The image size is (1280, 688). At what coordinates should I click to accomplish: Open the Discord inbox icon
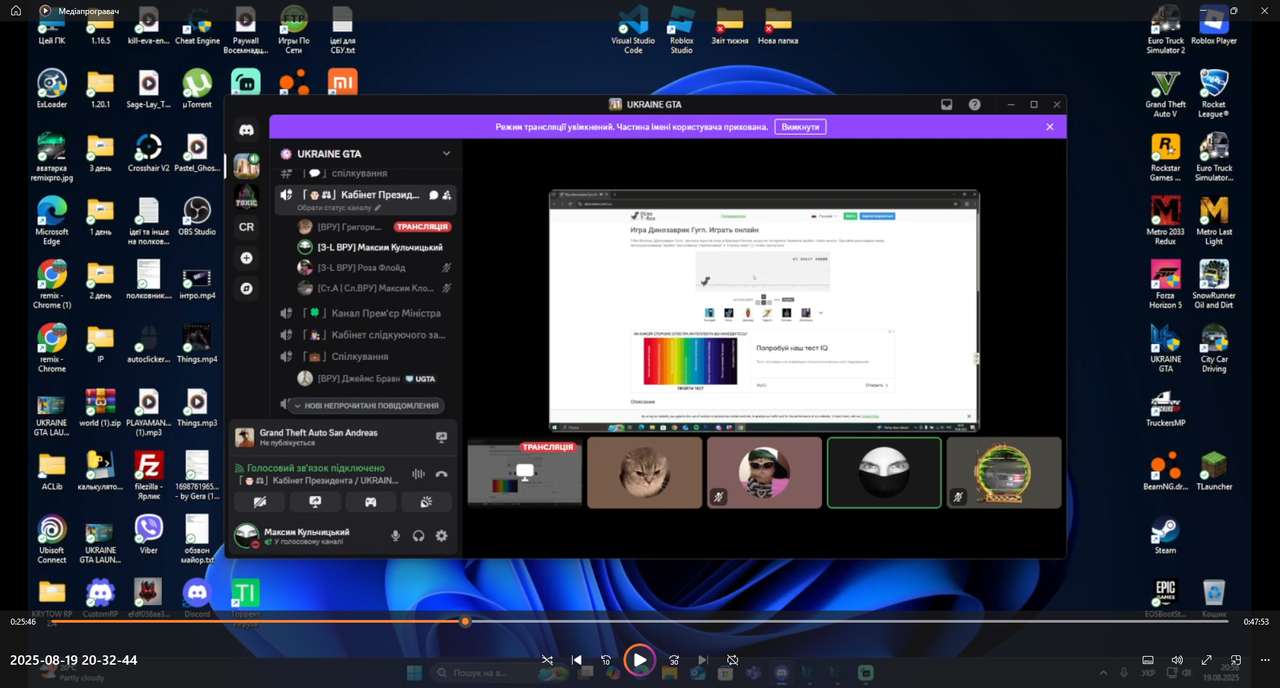(947, 104)
